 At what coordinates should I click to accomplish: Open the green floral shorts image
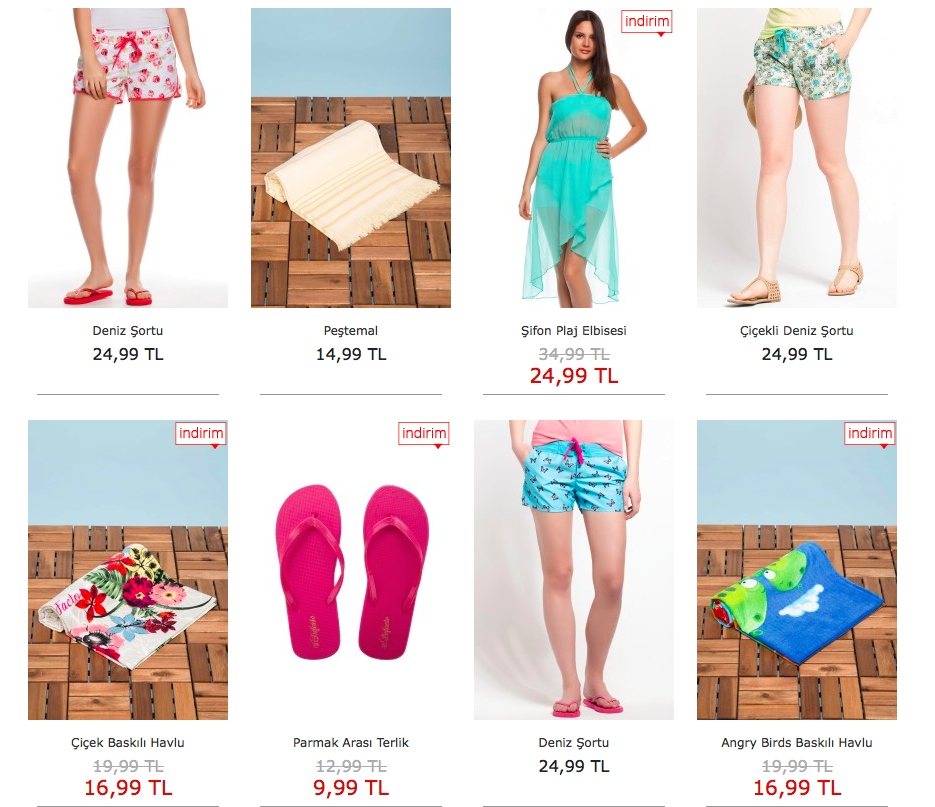pyautogui.click(x=797, y=157)
